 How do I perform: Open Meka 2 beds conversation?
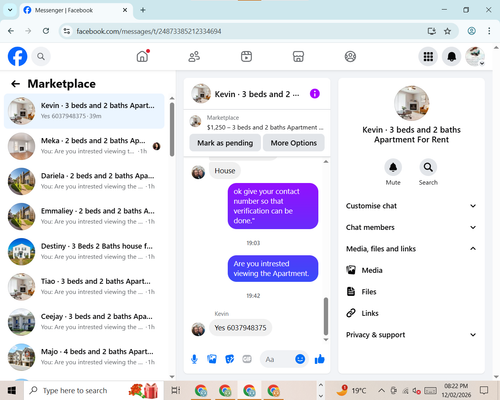pyautogui.click(x=84, y=146)
